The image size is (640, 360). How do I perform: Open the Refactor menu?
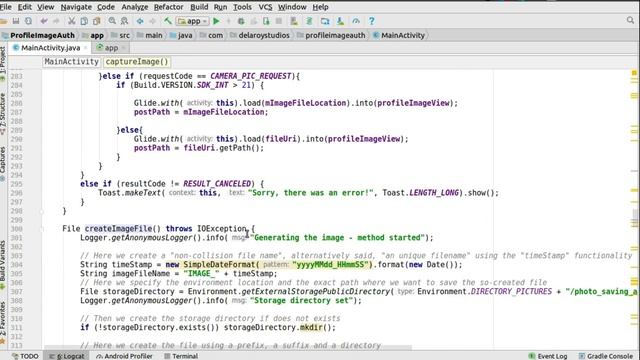[x=168, y=7]
